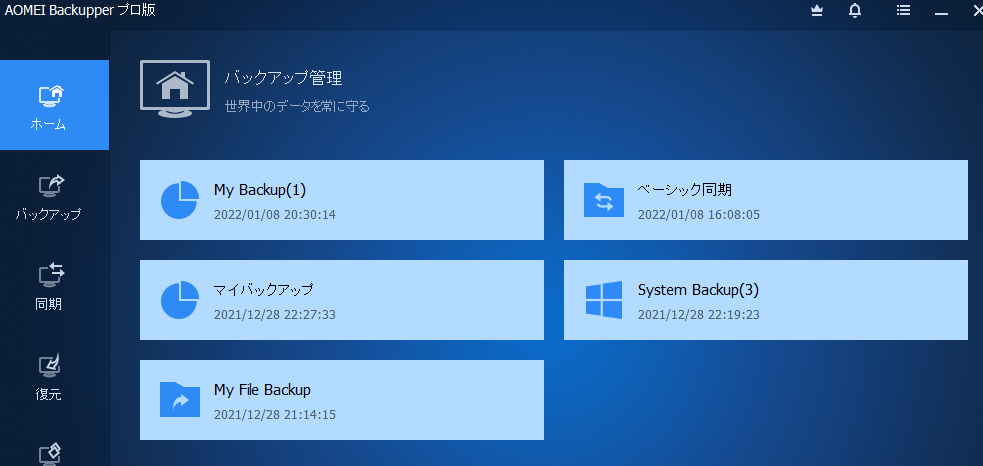The width and height of the screenshot is (983, 466).
Task: Minimize the AOMEI Backupper window
Action: (x=941, y=12)
